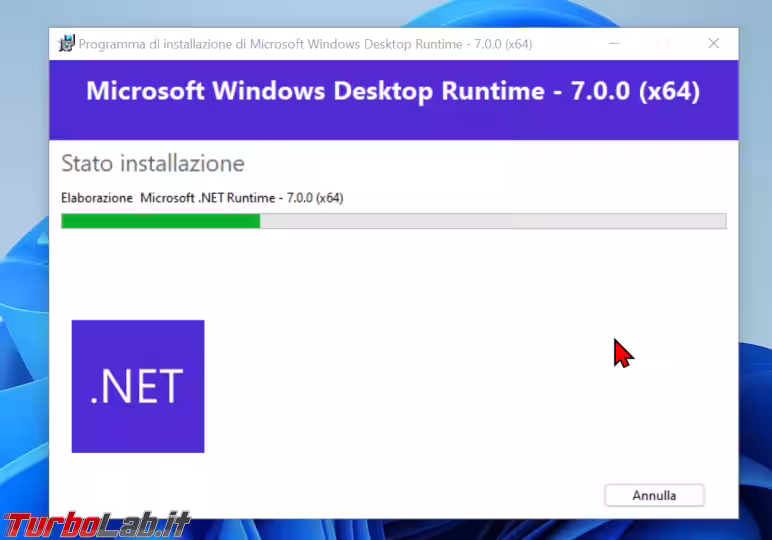Click 'Elaborazione Microsoft .NET Runtime' status text
The width and height of the screenshot is (772, 540).
(x=202, y=198)
